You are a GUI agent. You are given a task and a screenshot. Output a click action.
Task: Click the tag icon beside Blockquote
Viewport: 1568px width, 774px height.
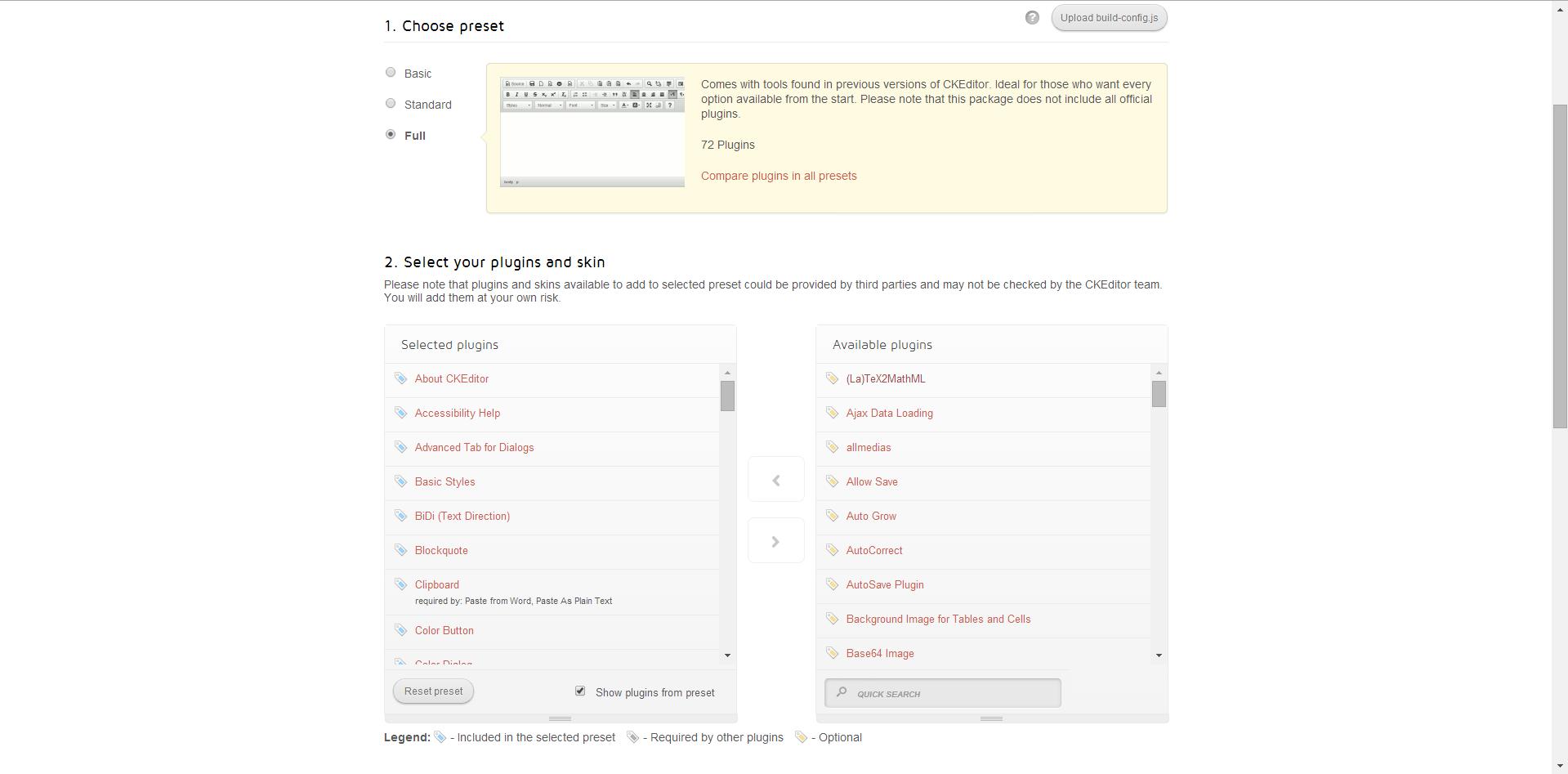(x=400, y=550)
